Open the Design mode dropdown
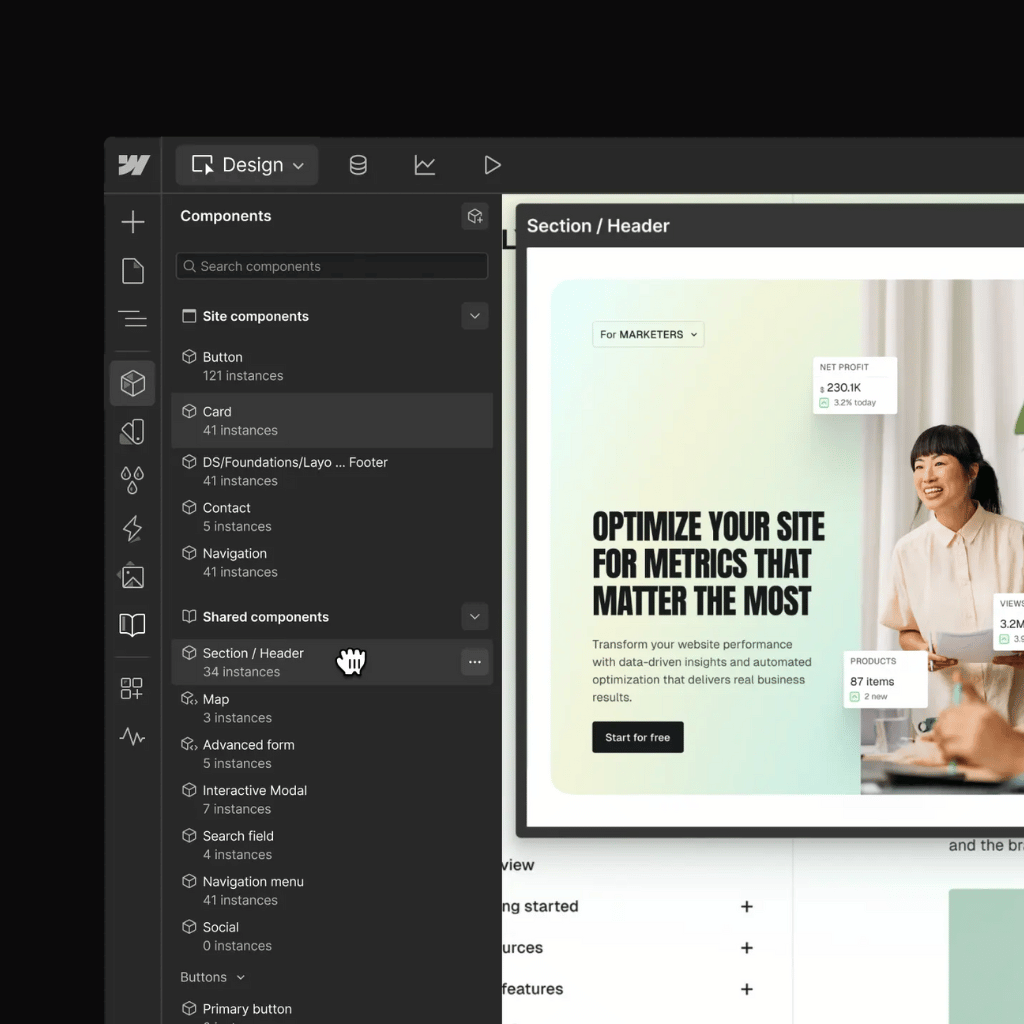Viewport: 1024px width, 1024px height. click(x=247, y=165)
